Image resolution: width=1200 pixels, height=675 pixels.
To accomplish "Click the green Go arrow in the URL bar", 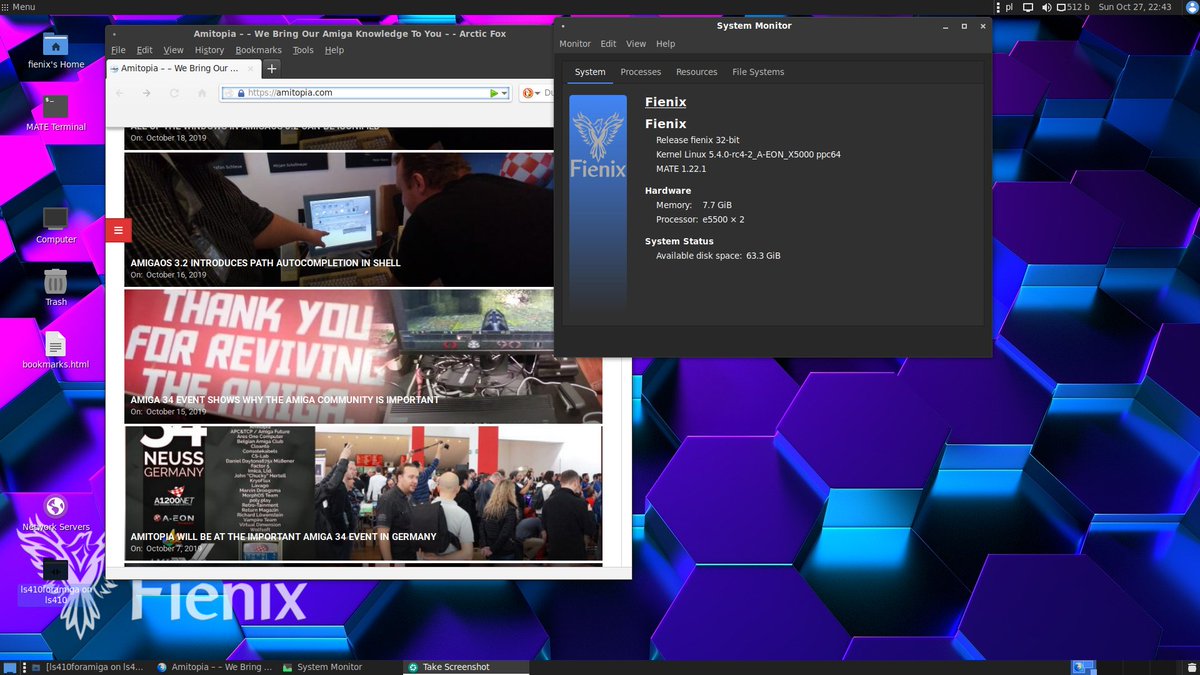I will (x=493, y=93).
